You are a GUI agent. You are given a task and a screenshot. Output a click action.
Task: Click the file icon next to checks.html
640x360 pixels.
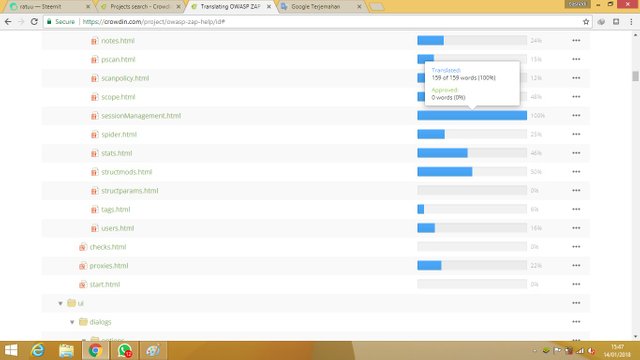point(83,247)
